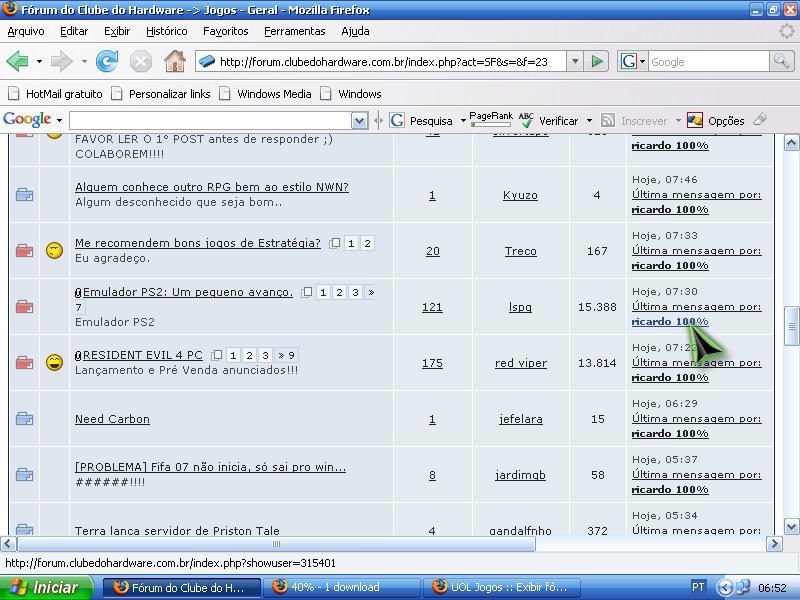
Task: Click the folder icon of Need Carbon topic
Action: [24, 419]
